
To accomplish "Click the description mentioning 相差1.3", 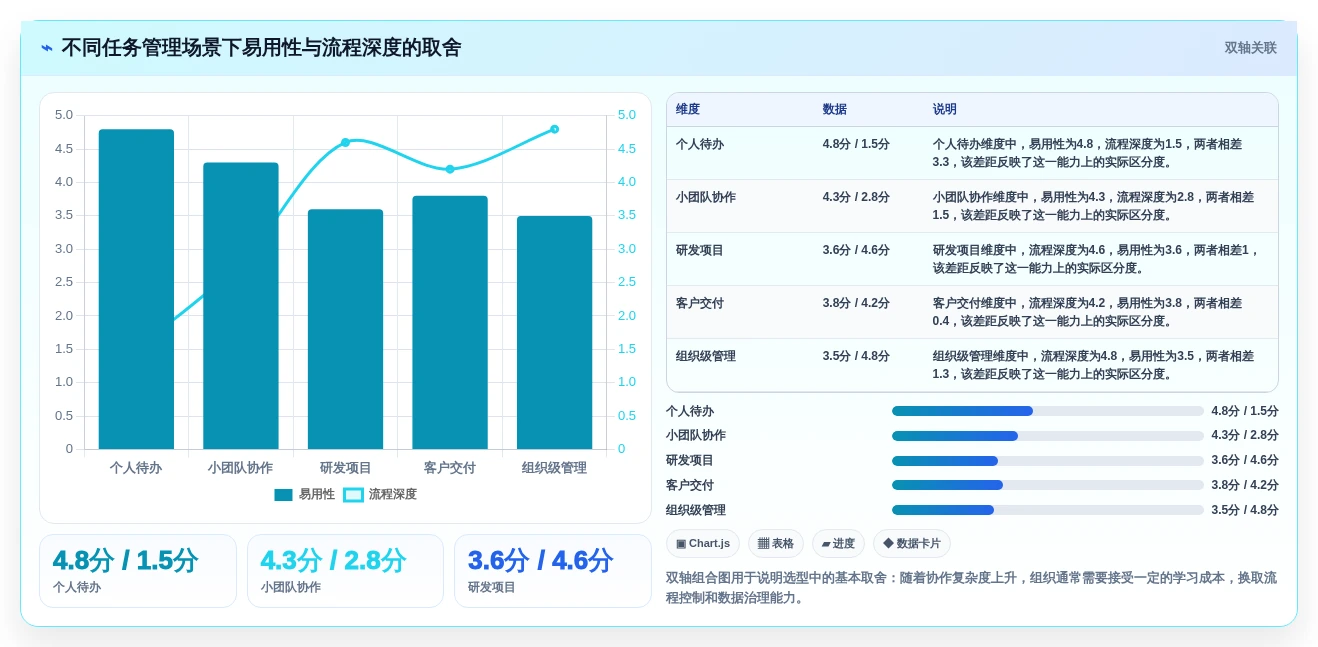I will (x=1094, y=365).
